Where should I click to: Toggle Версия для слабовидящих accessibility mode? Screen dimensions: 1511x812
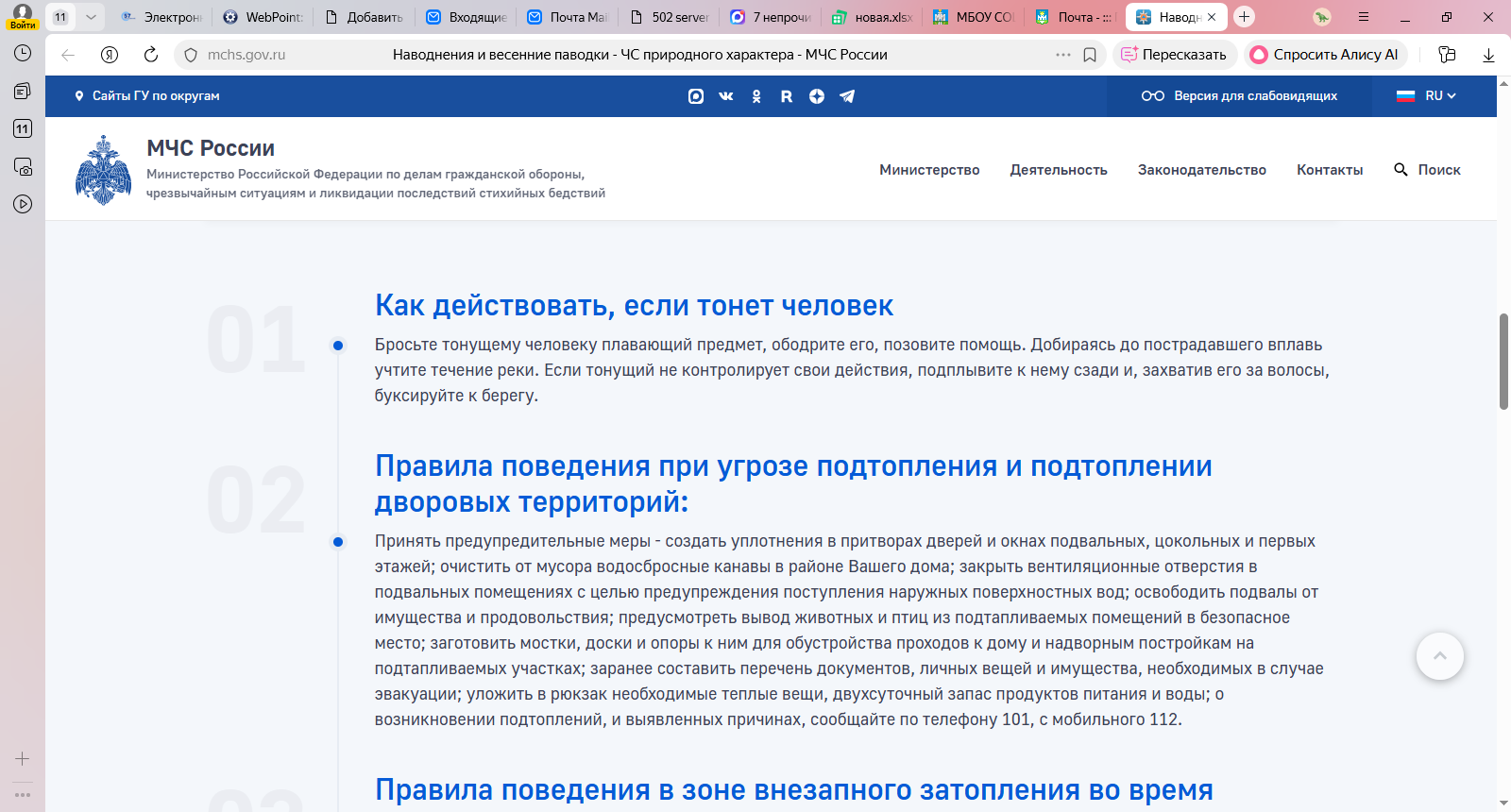point(1239,96)
